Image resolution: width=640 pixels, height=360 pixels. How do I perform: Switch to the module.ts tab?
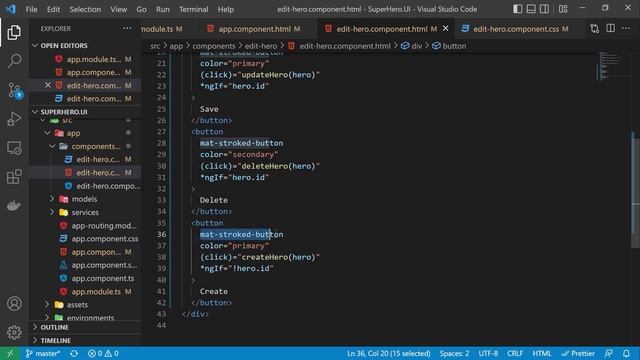tap(162, 29)
